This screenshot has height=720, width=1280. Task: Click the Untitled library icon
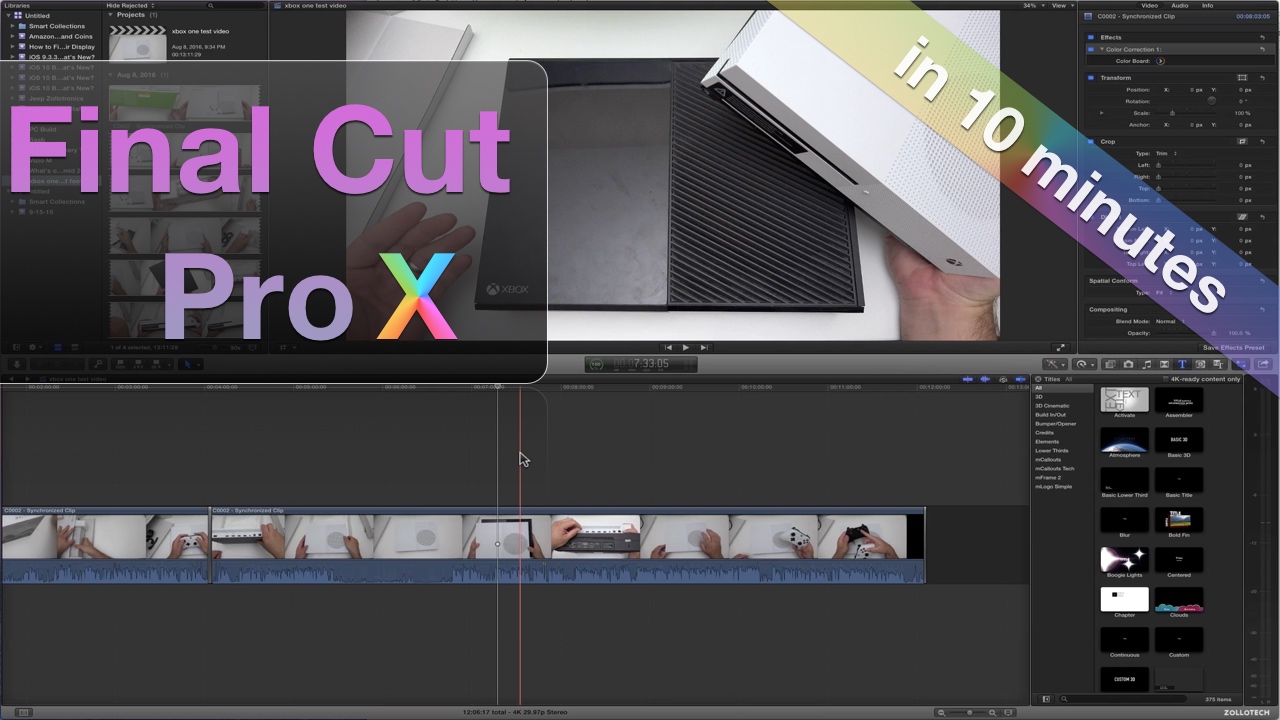18,16
